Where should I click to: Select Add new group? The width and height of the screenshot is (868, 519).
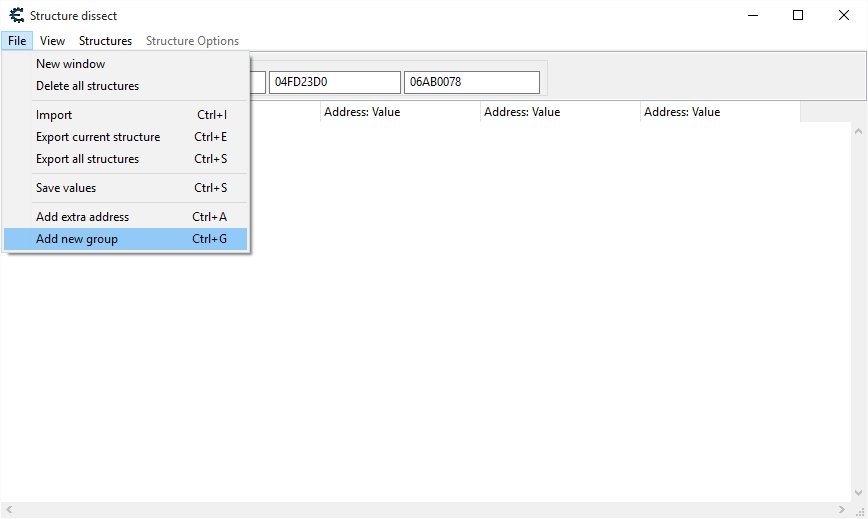[77, 239]
